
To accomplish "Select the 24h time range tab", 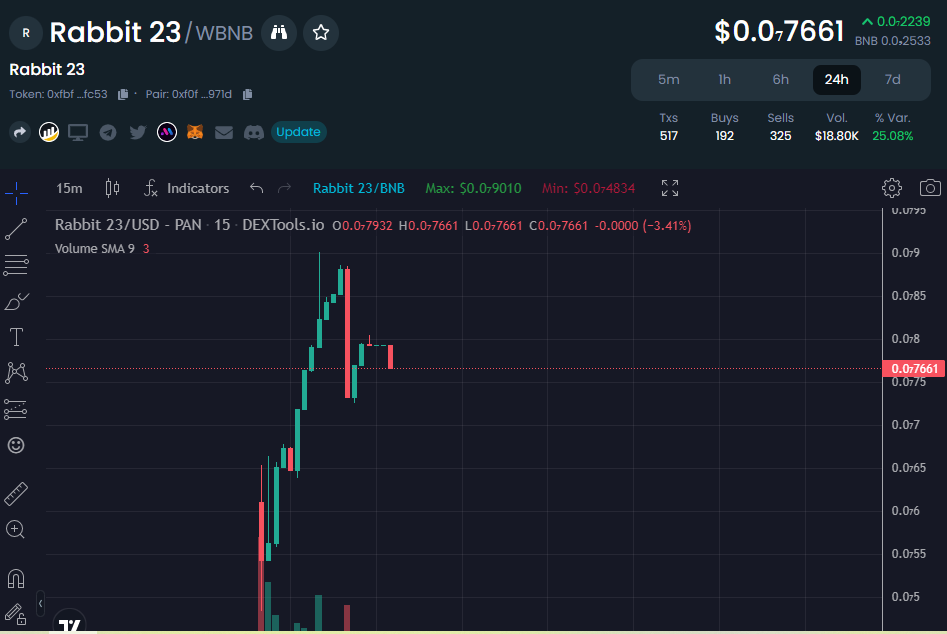I will (836, 80).
